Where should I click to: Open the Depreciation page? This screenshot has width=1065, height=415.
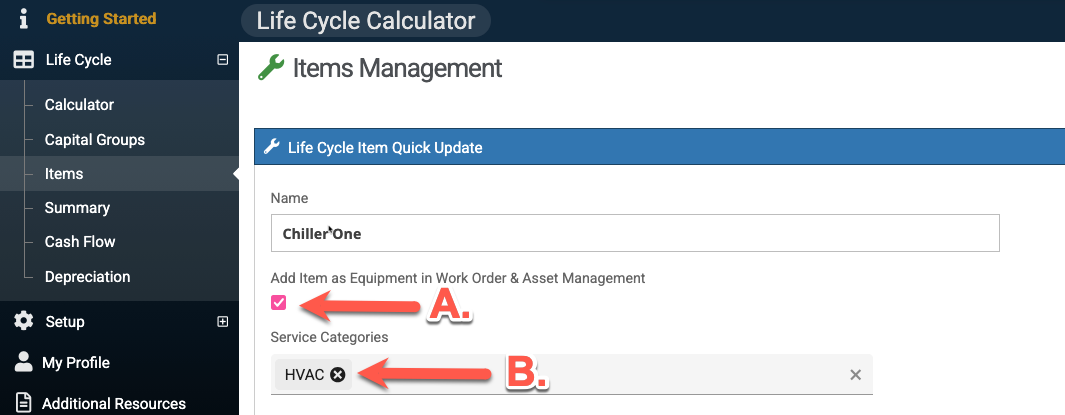coord(87,277)
